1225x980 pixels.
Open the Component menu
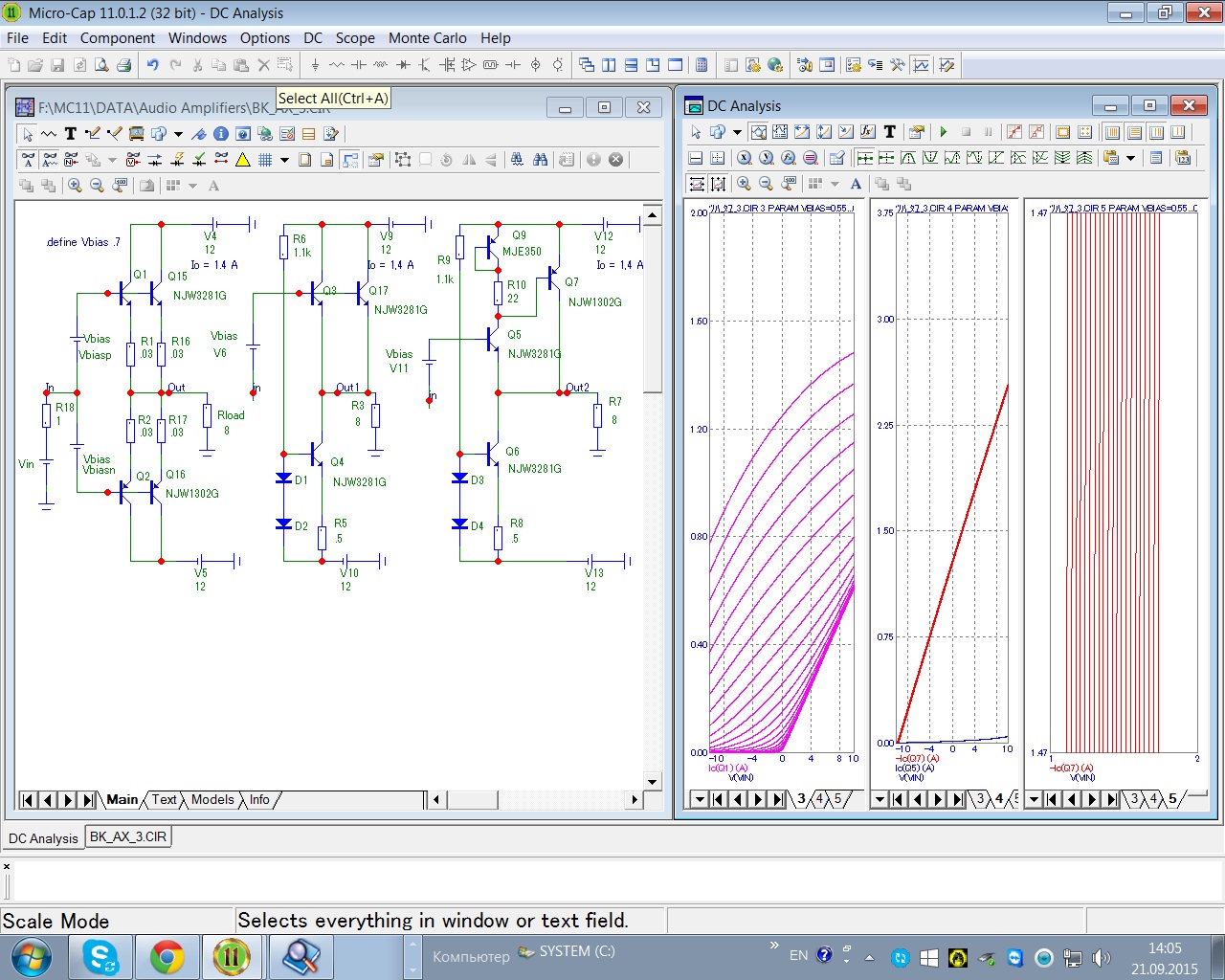(118, 38)
